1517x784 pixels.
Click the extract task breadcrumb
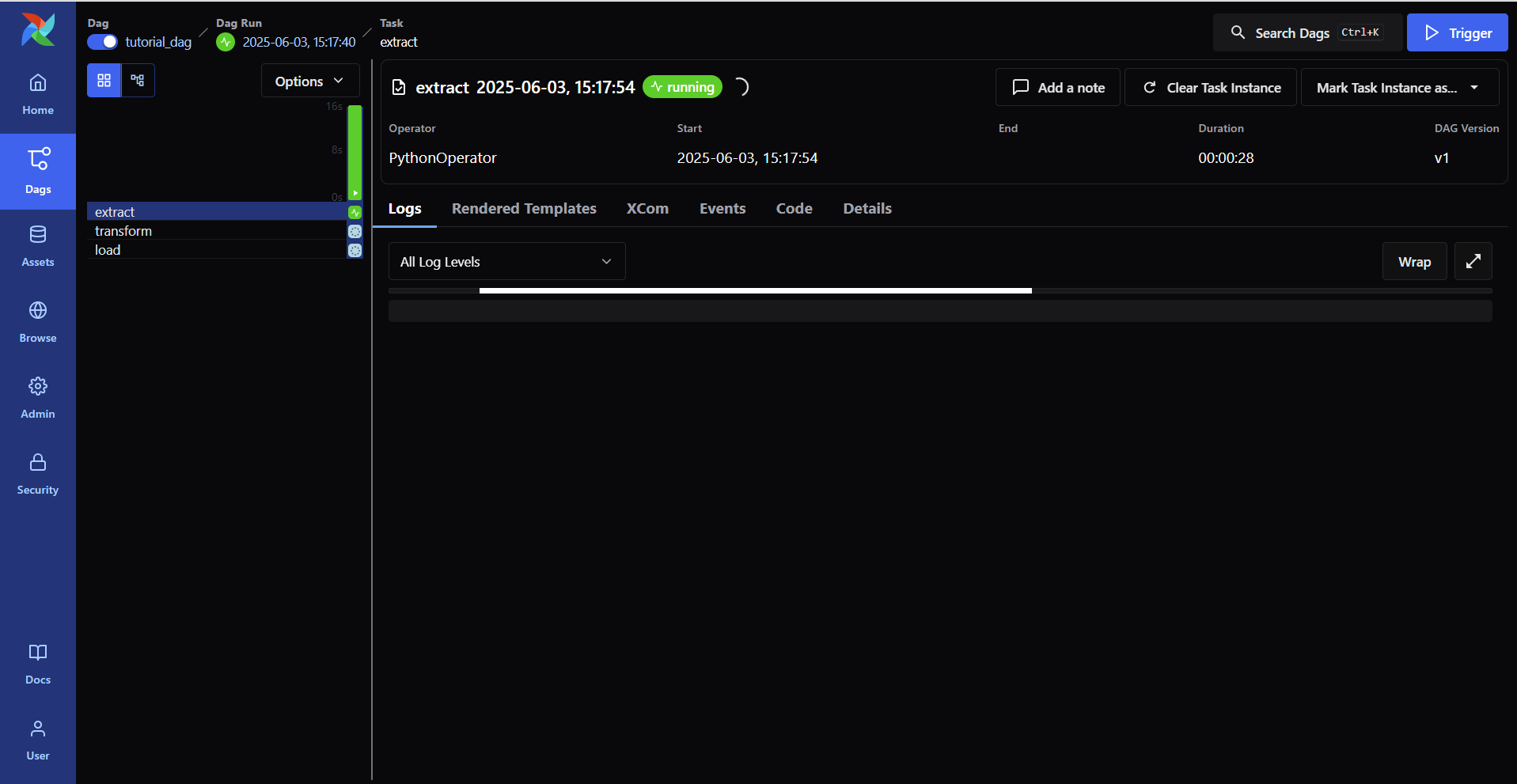tap(399, 42)
